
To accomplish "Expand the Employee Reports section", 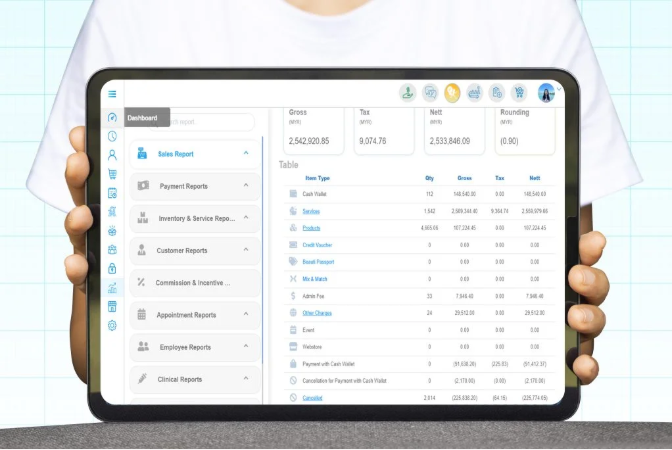I will [245, 347].
